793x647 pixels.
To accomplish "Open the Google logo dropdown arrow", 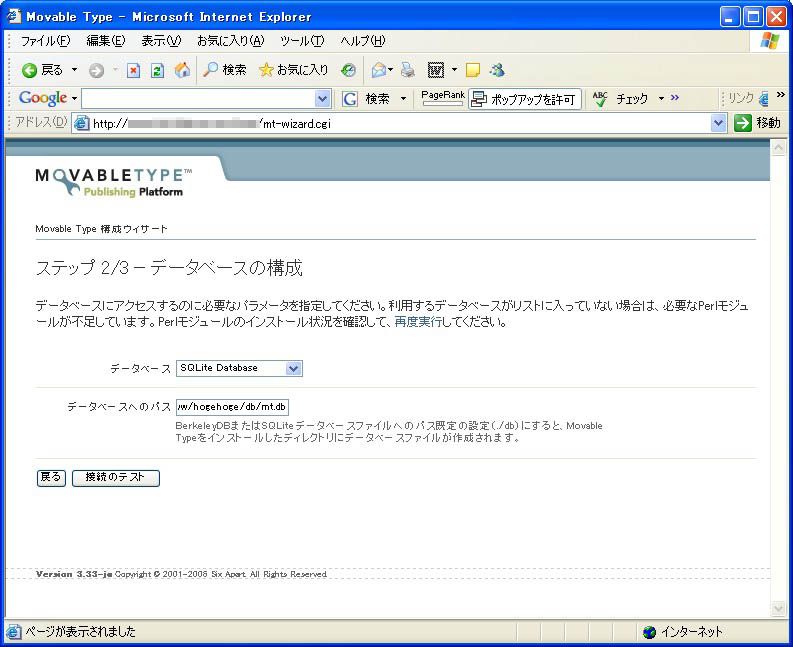I will [x=74, y=98].
